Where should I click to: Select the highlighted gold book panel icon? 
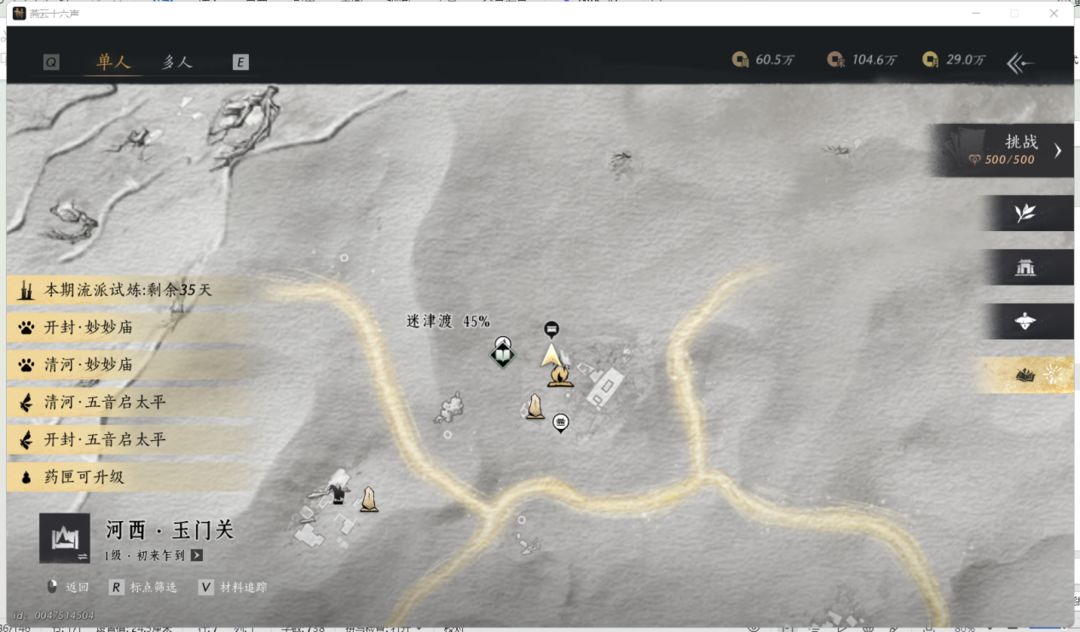point(1025,375)
